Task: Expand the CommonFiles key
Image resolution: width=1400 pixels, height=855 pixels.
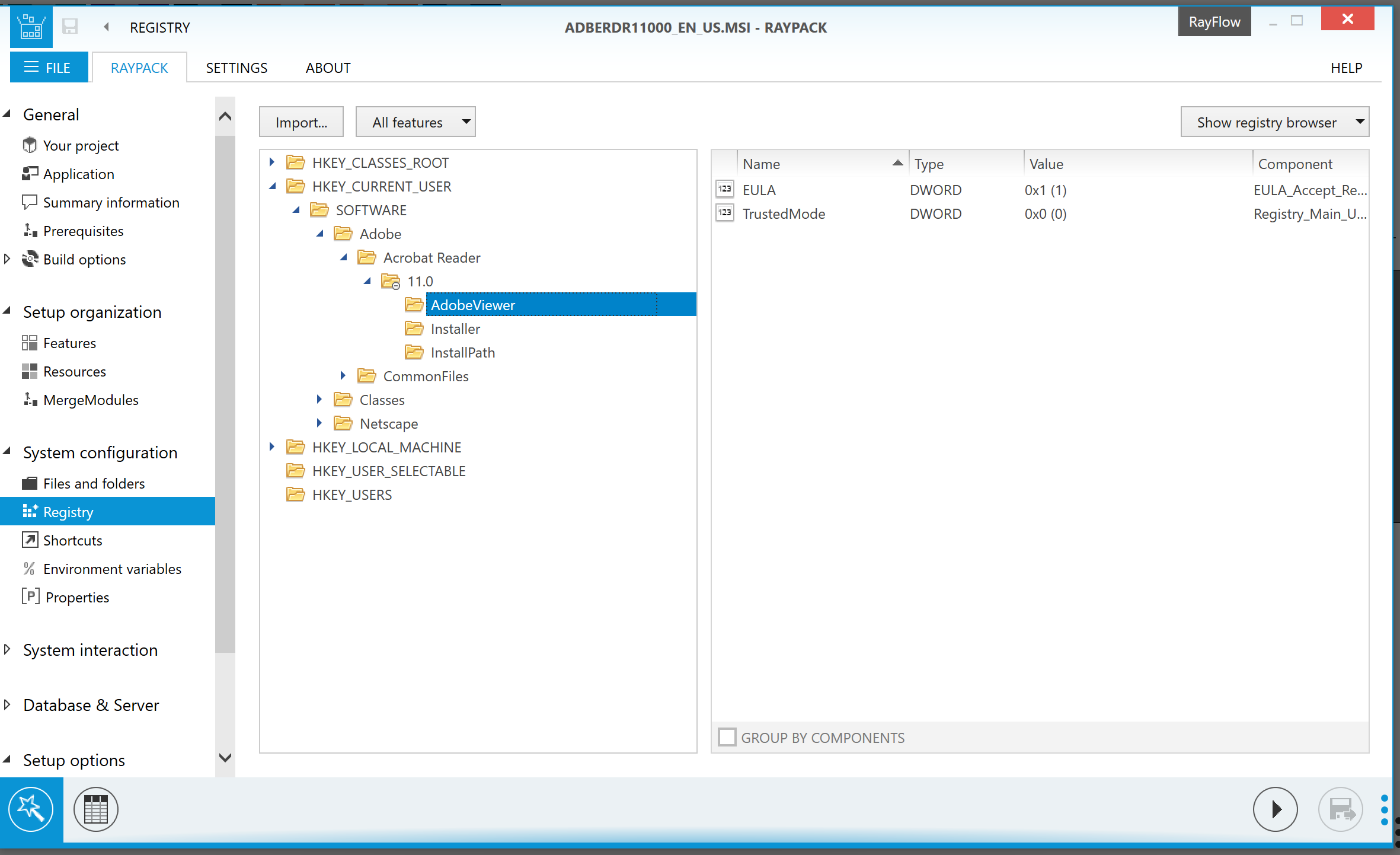Action: (x=343, y=375)
